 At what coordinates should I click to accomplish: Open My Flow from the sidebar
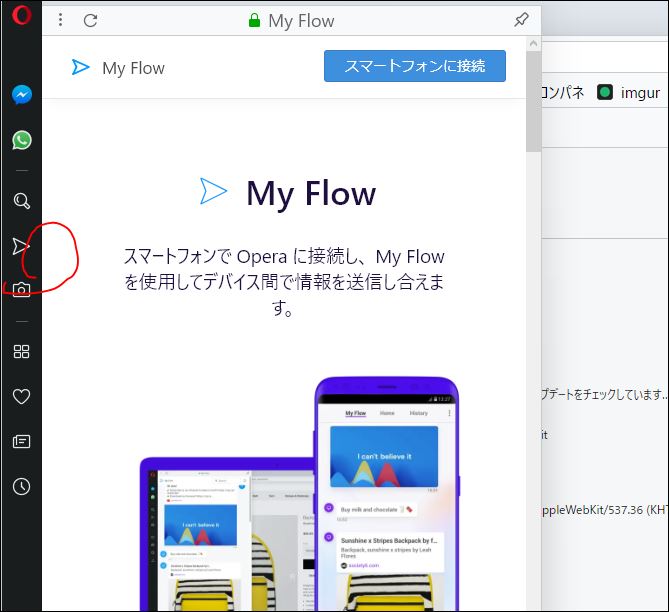[20, 246]
